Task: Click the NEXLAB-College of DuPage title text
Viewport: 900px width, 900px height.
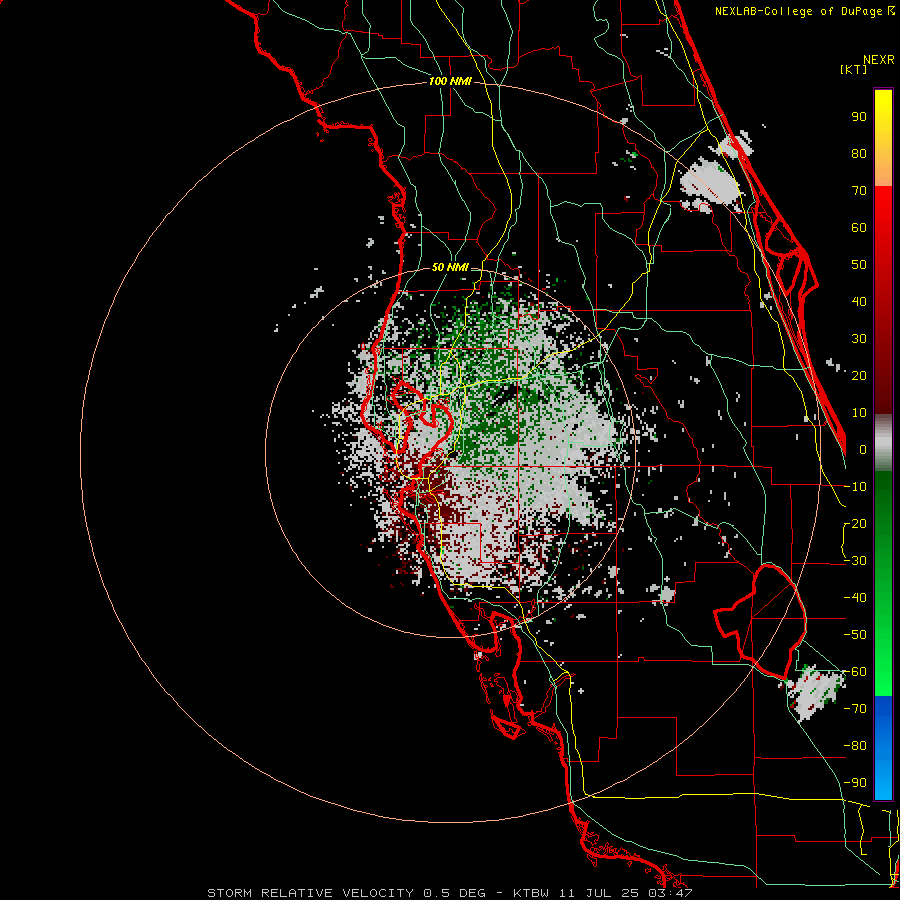Action: tap(798, 11)
